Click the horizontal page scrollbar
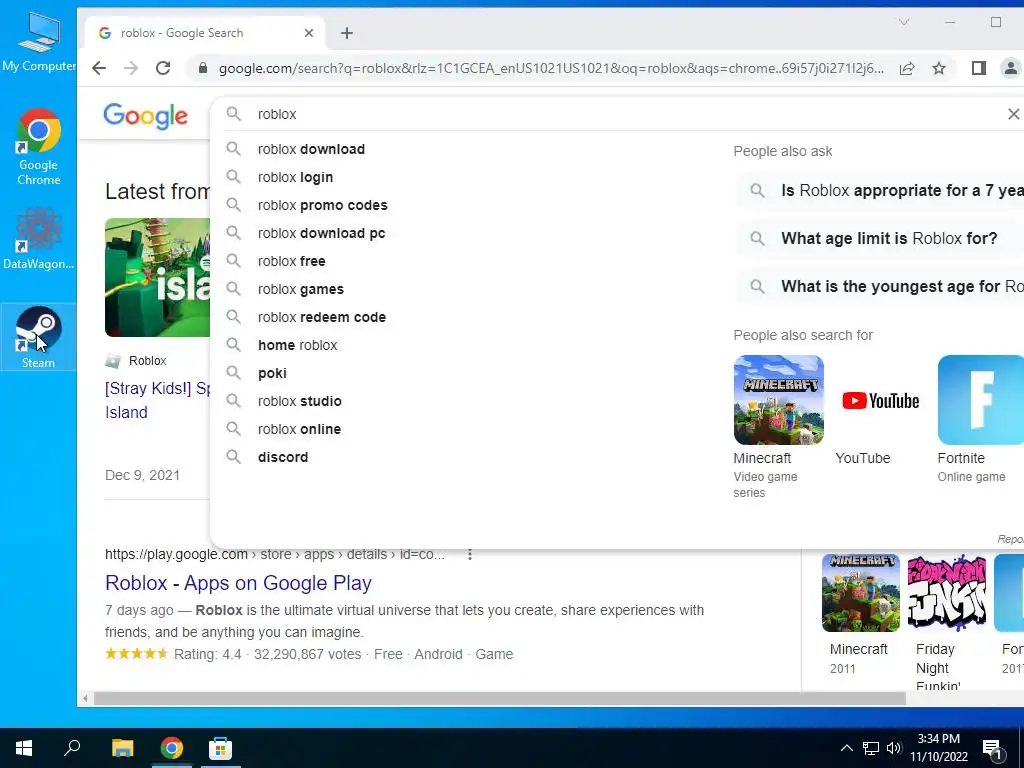 500,699
